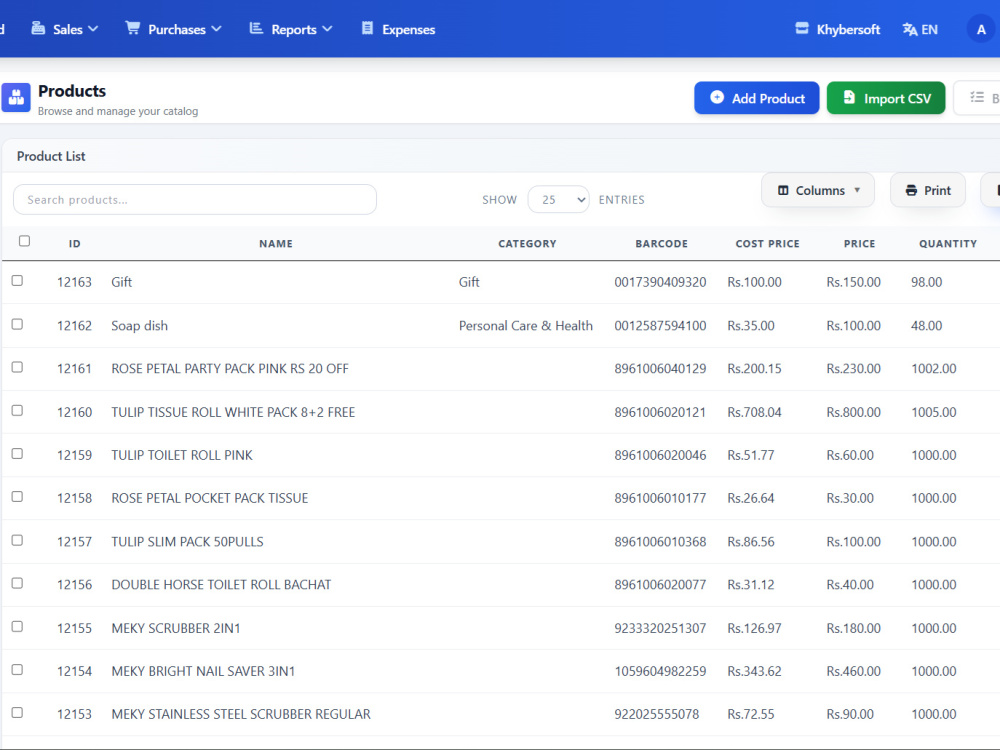Click the Sales cash register icon
Image resolution: width=1000 pixels, height=750 pixels.
[38, 28]
